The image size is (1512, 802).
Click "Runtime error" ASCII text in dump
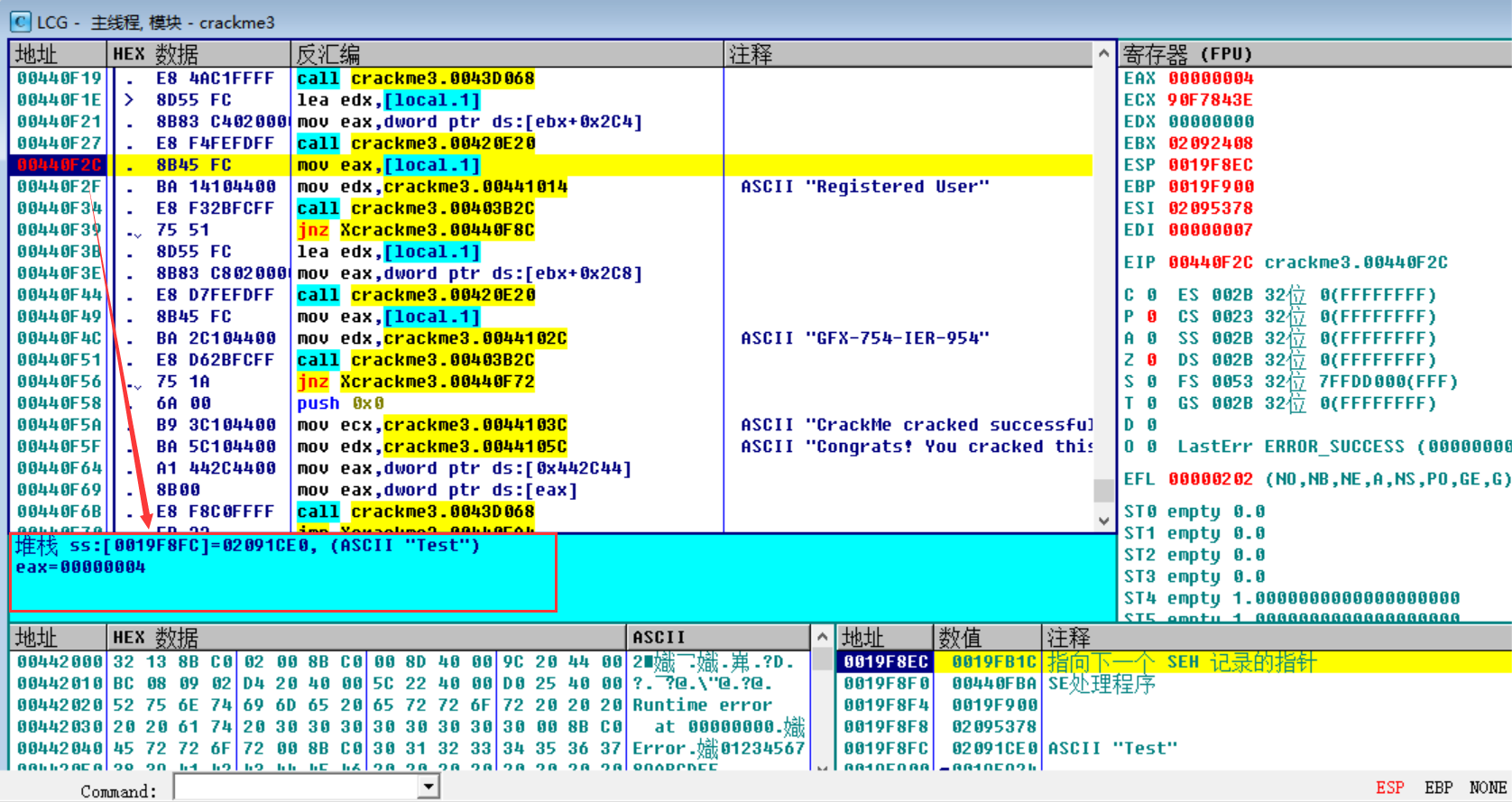coord(702,705)
